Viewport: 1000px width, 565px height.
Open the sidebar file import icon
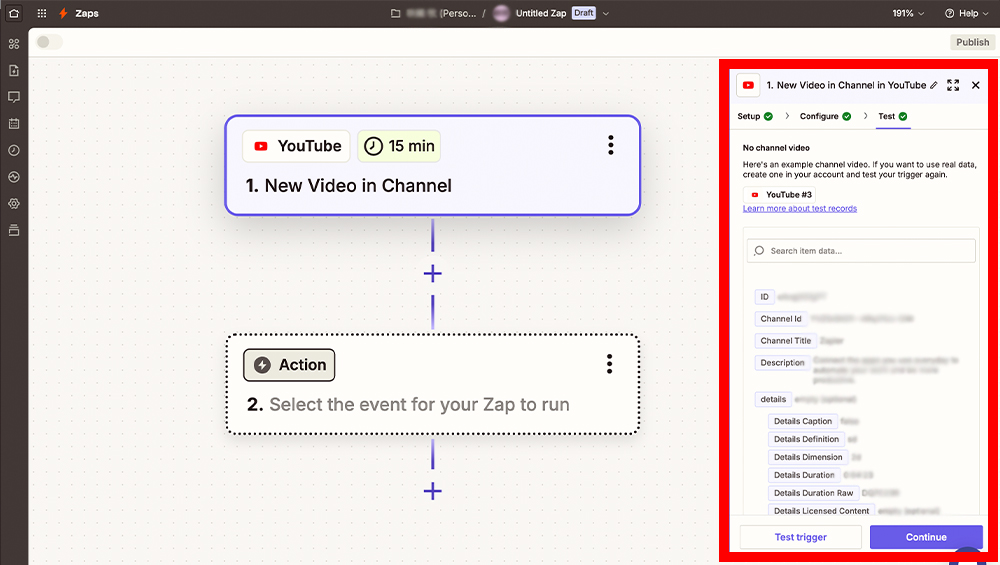pos(14,71)
